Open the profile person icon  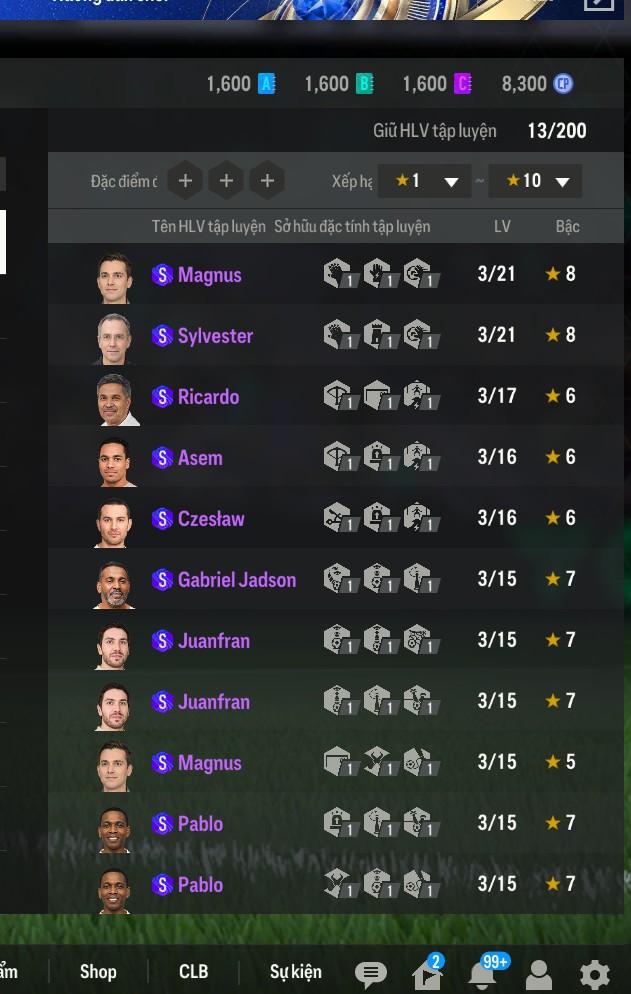coord(539,973)
